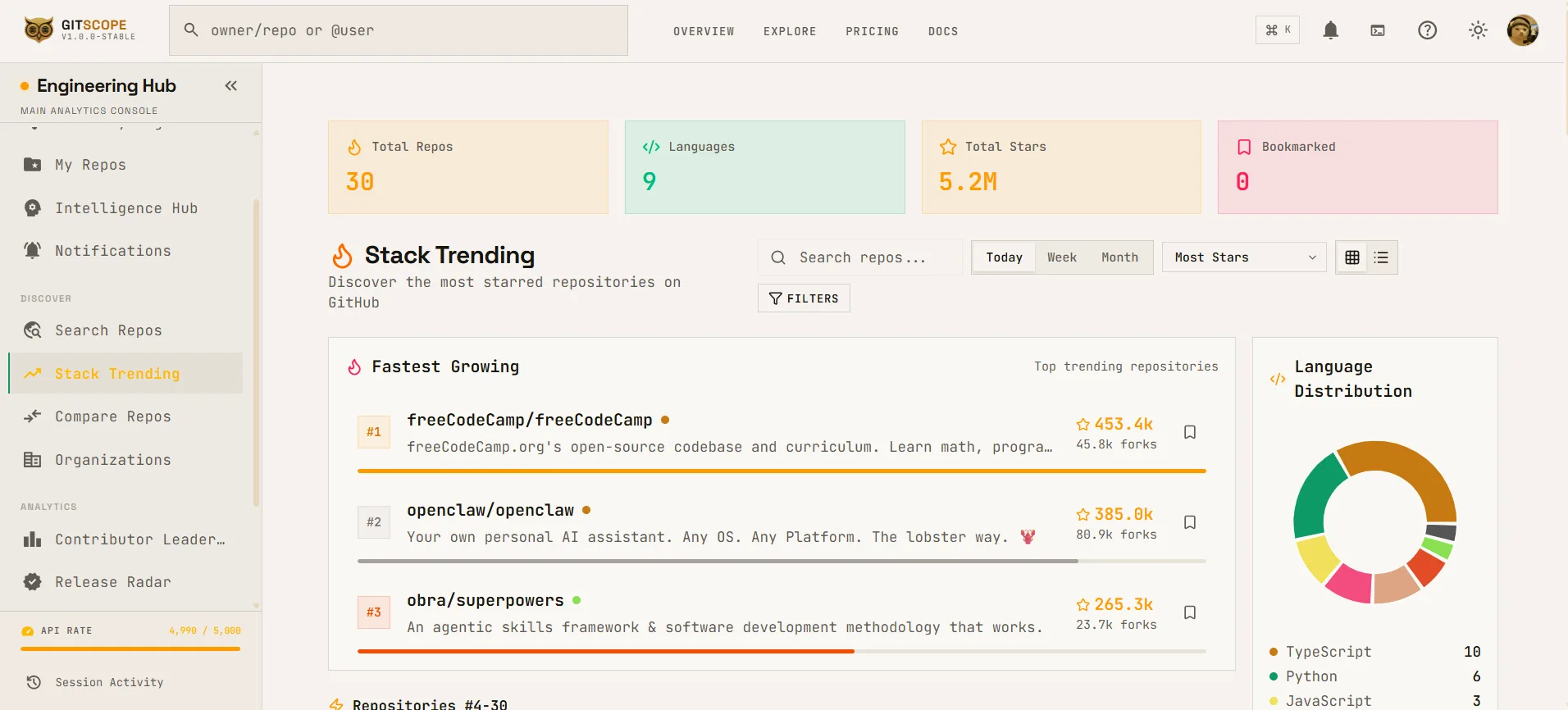Open the Explore nav link

(790, 31)
